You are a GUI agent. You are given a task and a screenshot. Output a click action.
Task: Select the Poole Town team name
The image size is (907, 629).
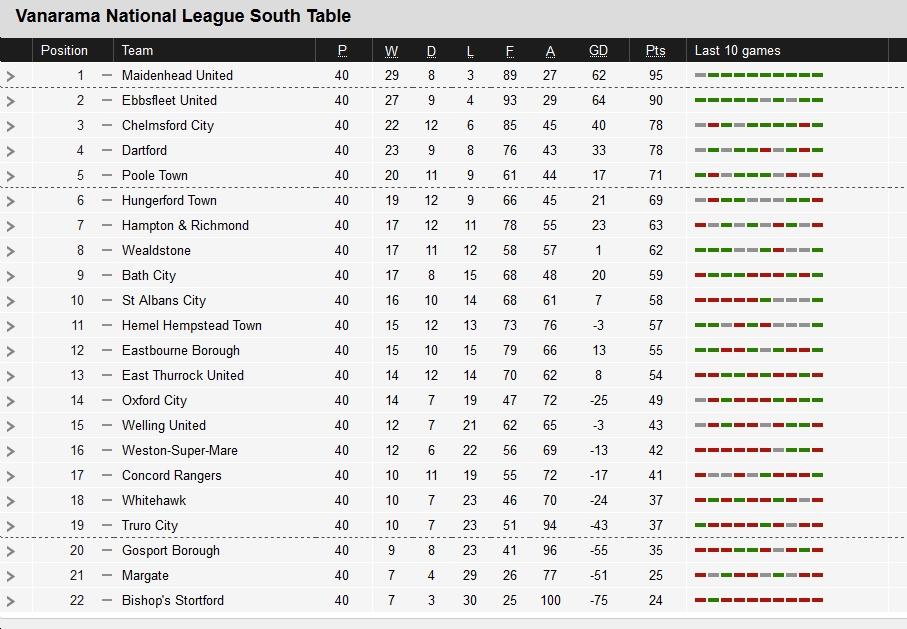(x=154, y=175)
